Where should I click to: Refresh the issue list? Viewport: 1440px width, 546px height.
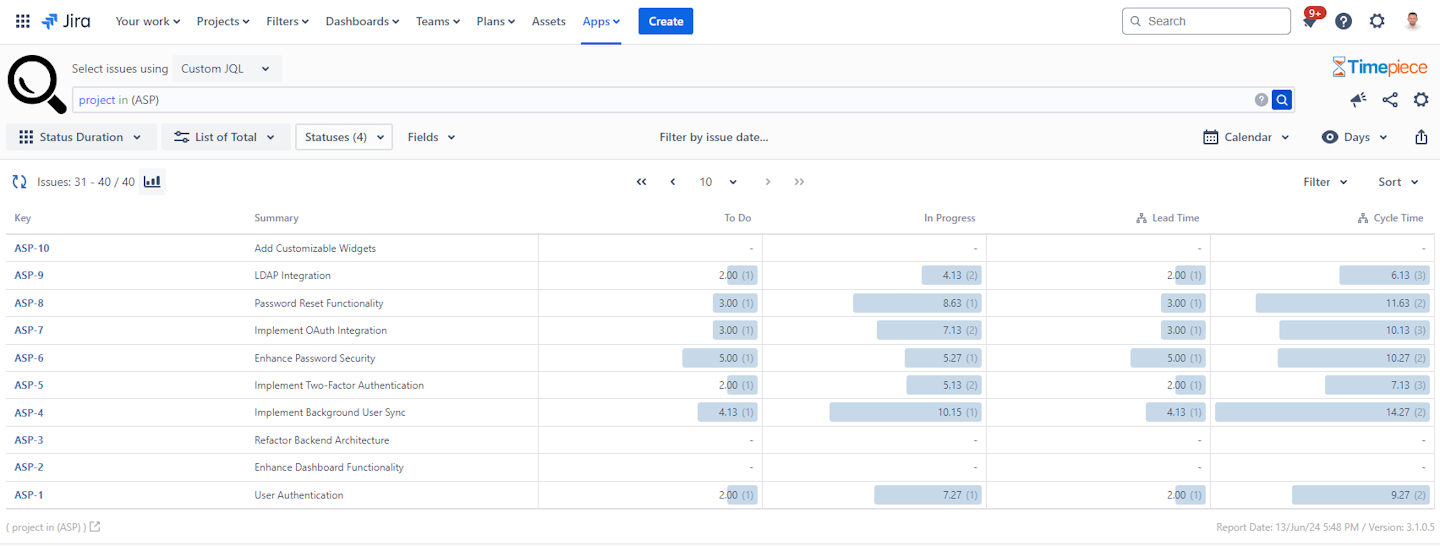click(x=19, y=182)
